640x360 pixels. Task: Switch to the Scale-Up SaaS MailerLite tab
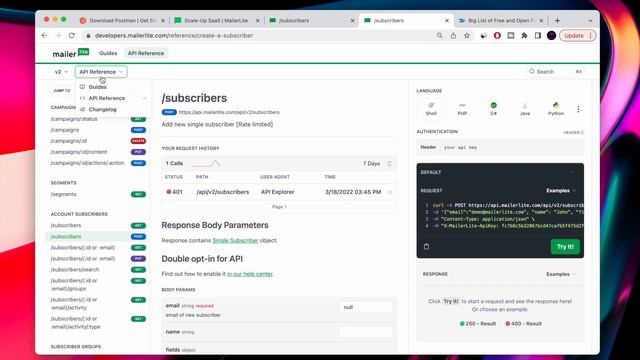(x=216, y=20)
